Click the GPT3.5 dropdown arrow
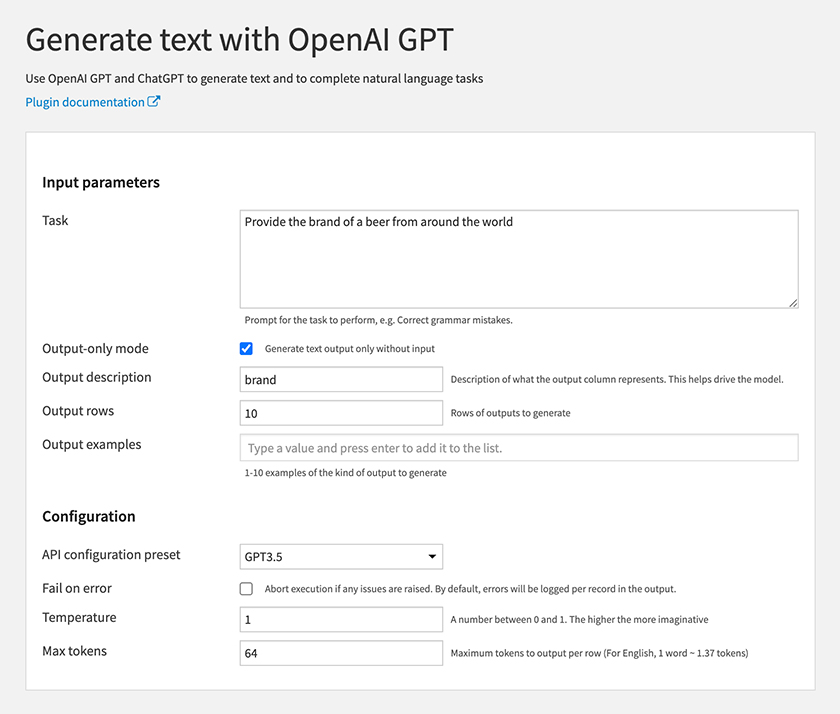Viewport: 840px width, 714px height. click(432, 557)
